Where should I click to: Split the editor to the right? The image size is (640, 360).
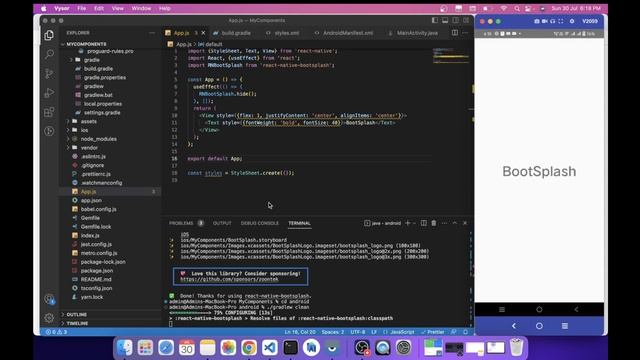[x=455, y=33]
